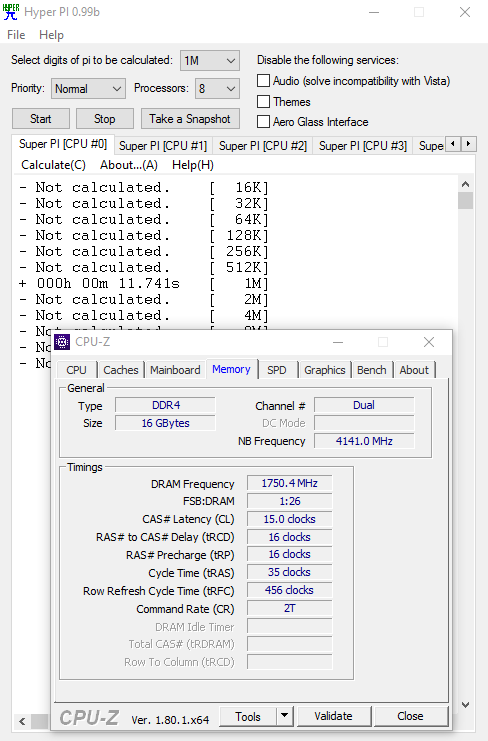Click the Hyper PI application icon
This screenshot has height=741, width=488.
[x=11, y=12]
